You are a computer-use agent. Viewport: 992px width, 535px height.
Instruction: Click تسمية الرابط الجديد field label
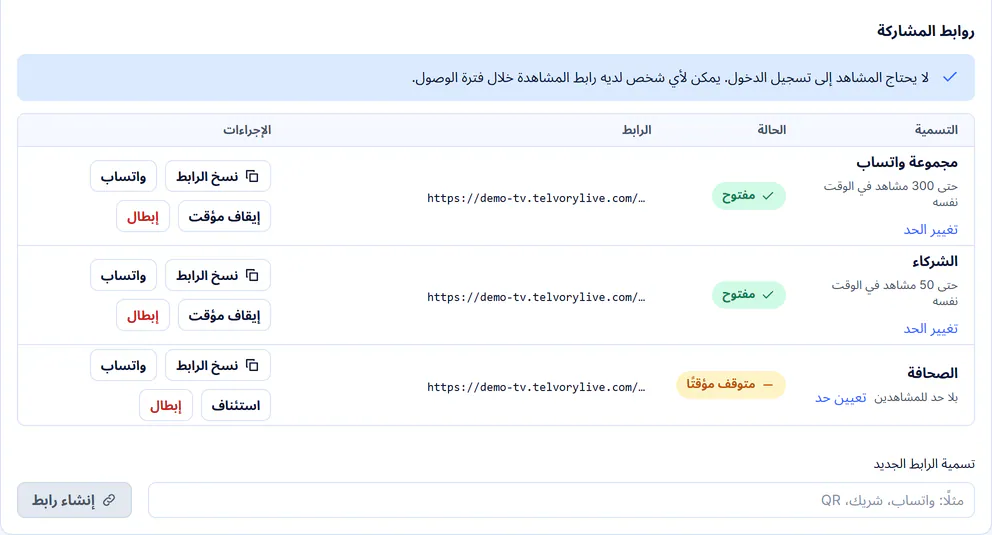click(x=924, y=465)
